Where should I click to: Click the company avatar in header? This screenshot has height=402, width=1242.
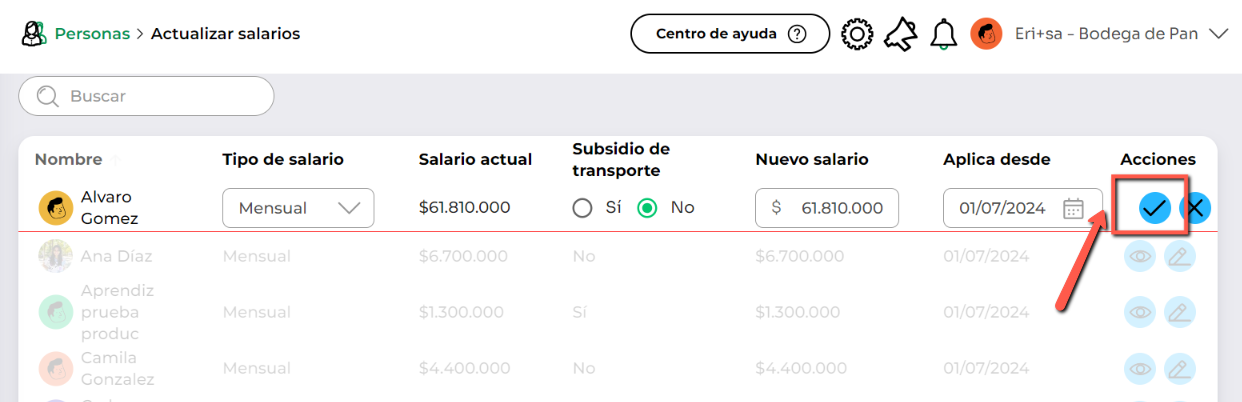(x=986, y=34)
